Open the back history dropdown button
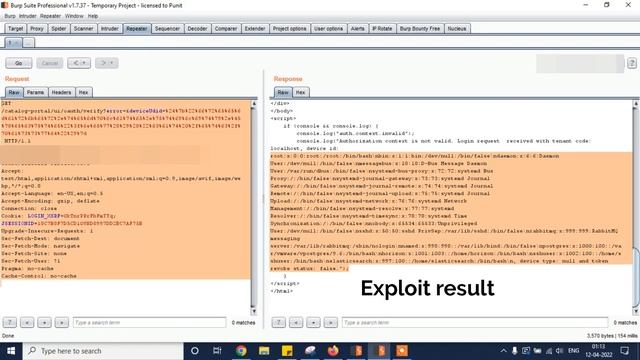Image resolution: width=640 pixels, height=360 pixels. click(x=79, y=63)
